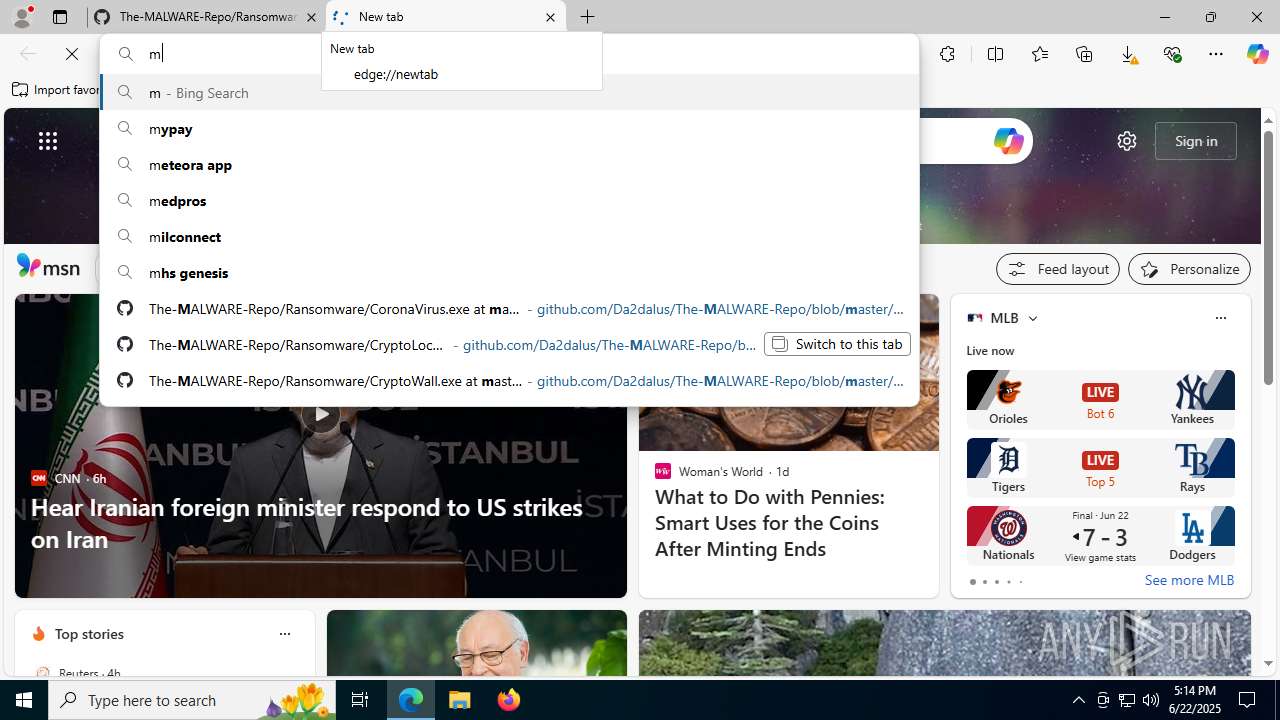
Task: Open the MLB card more options
Action: (1220, 318)
